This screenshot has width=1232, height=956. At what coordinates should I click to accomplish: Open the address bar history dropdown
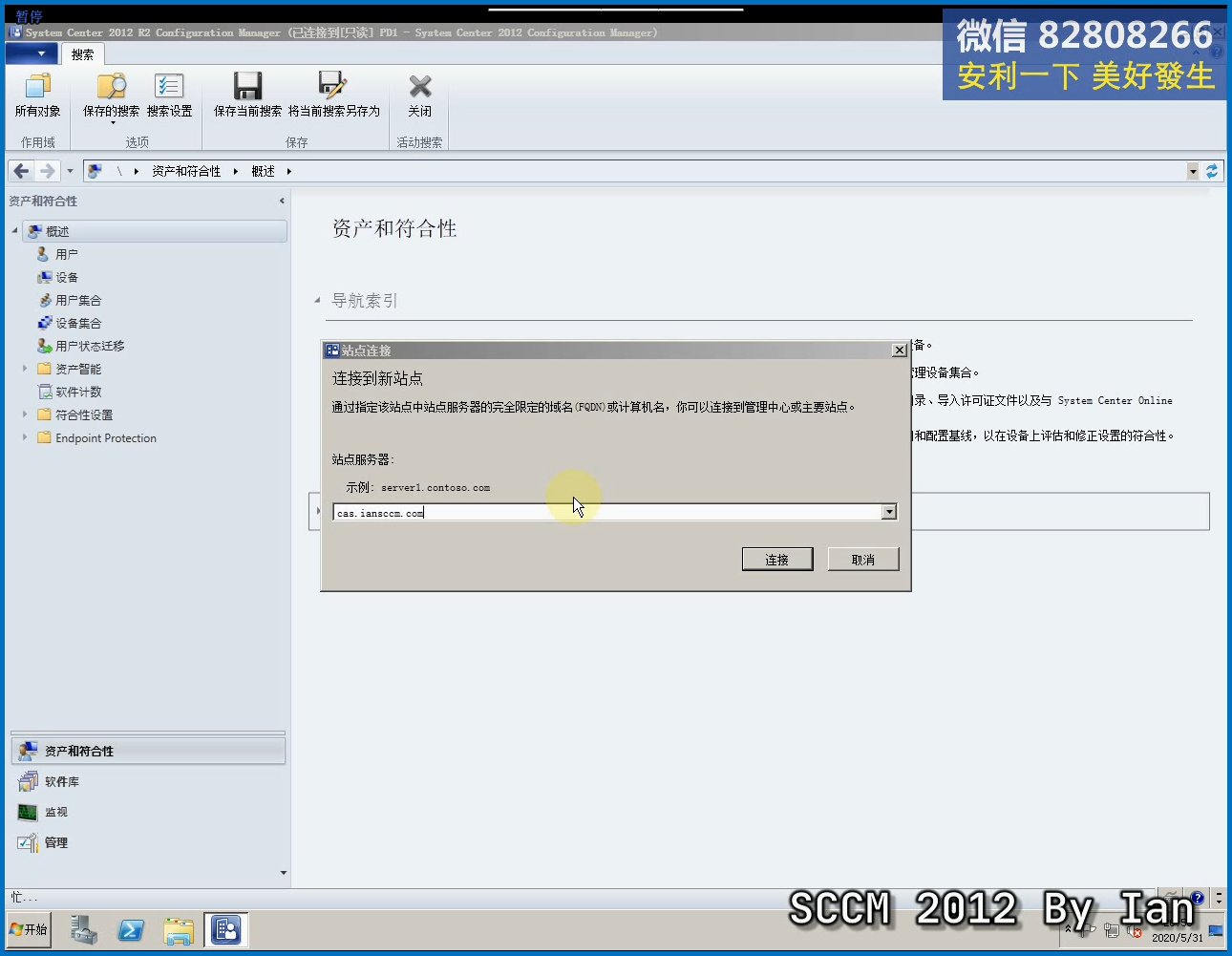coord(1192,171)
